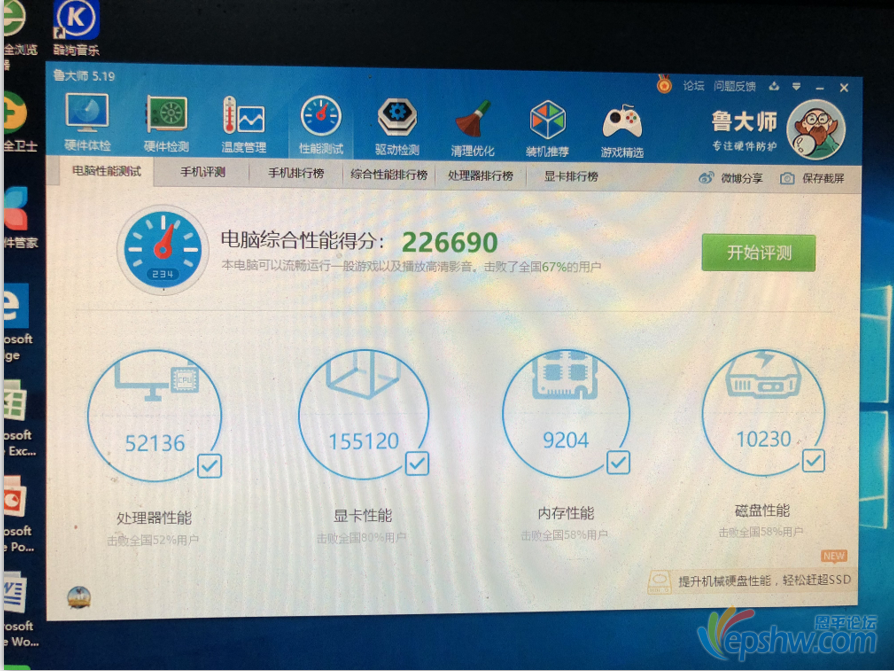
Task: Click the disk score circle showing 10230
Action: (x=764, y=412)
